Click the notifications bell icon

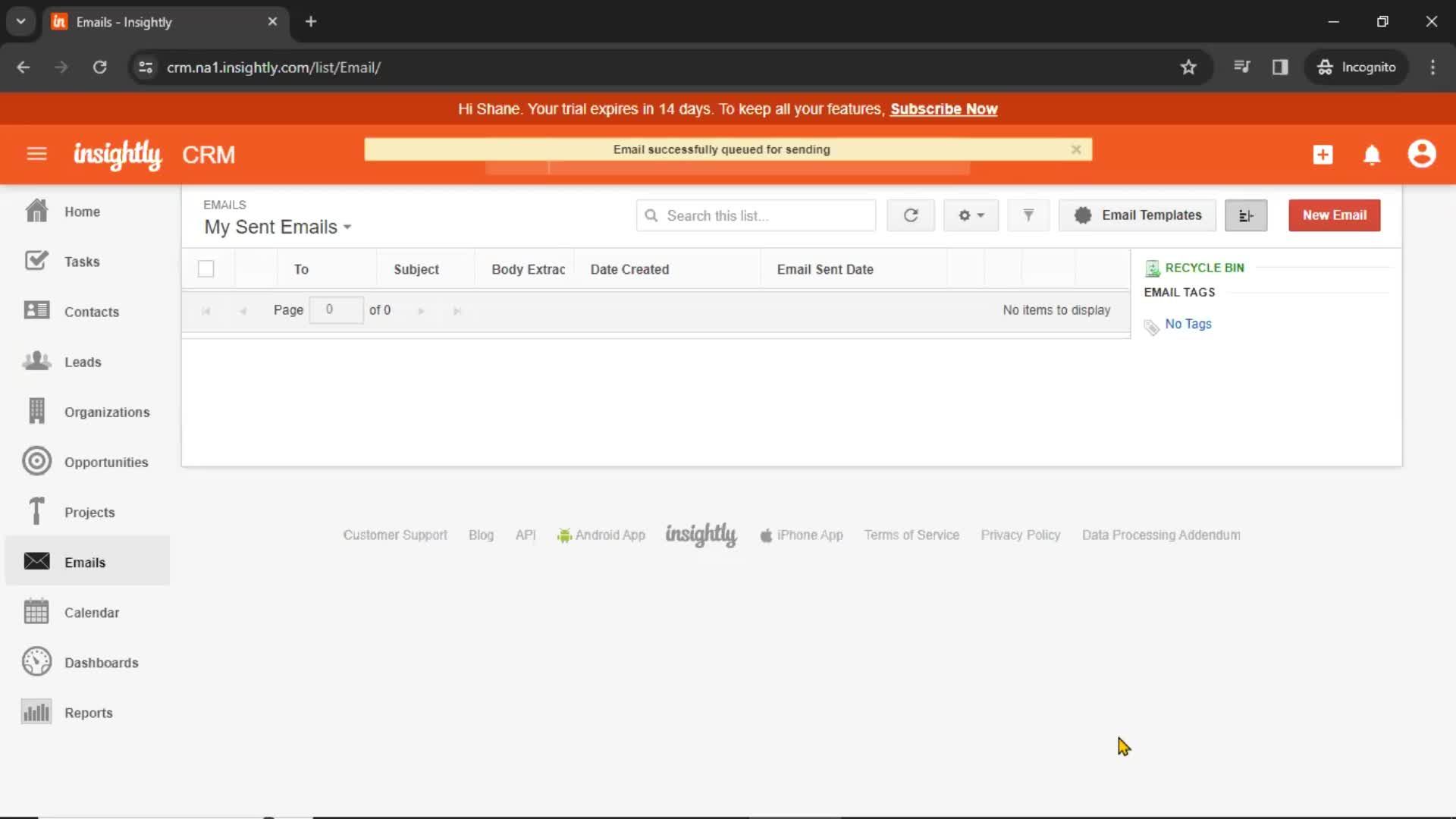tap(1372, 154)
